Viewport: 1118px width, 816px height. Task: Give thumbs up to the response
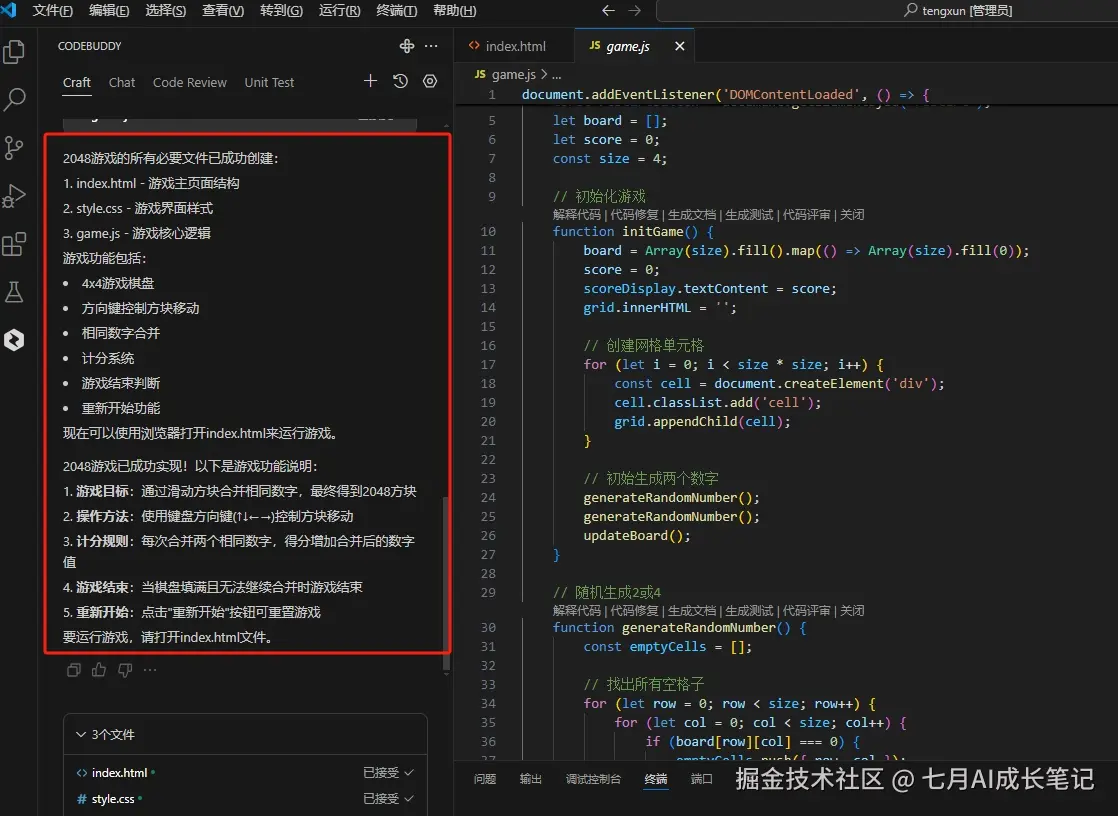tap(99, 670)
